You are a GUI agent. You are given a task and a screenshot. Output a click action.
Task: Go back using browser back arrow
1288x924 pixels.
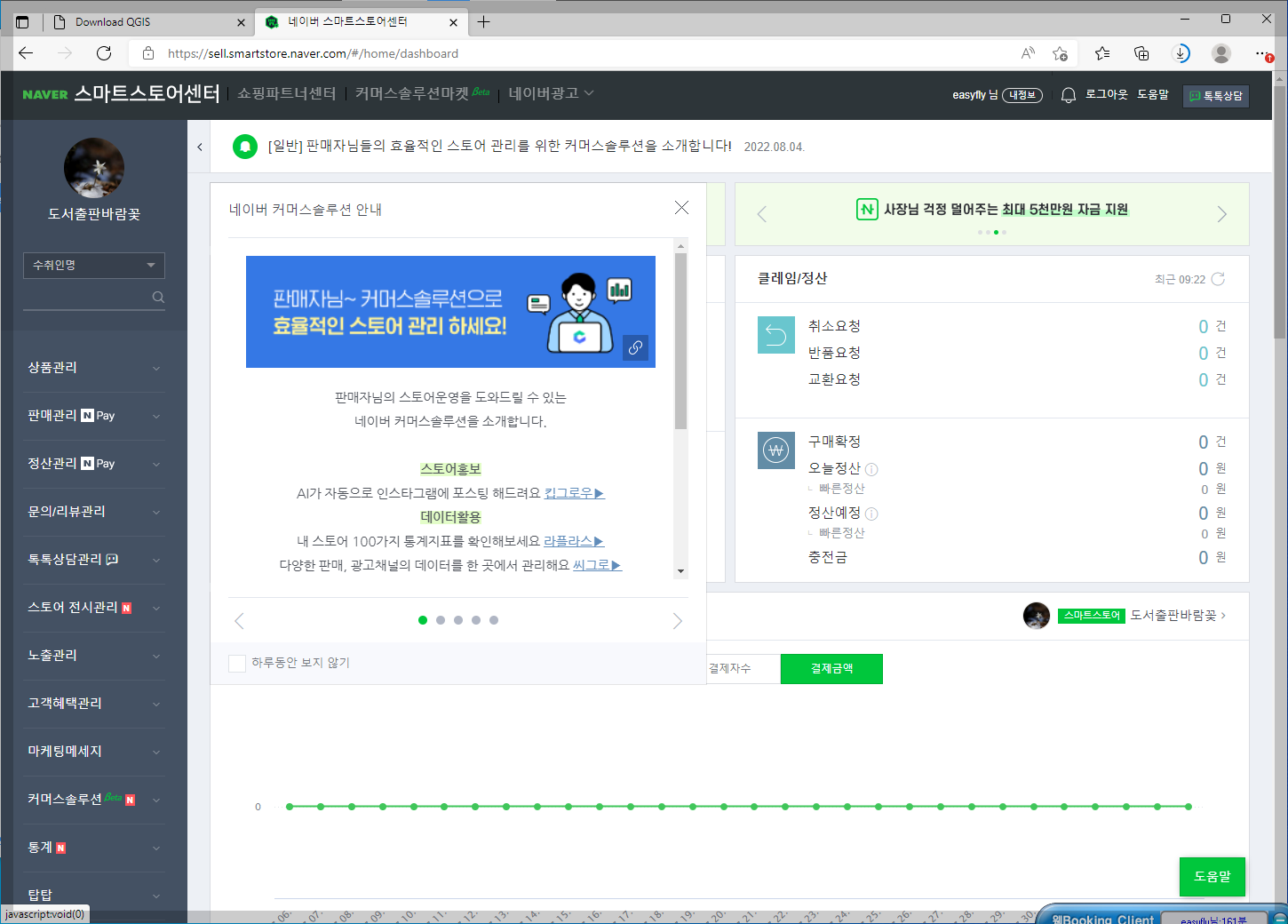[26, 53]
